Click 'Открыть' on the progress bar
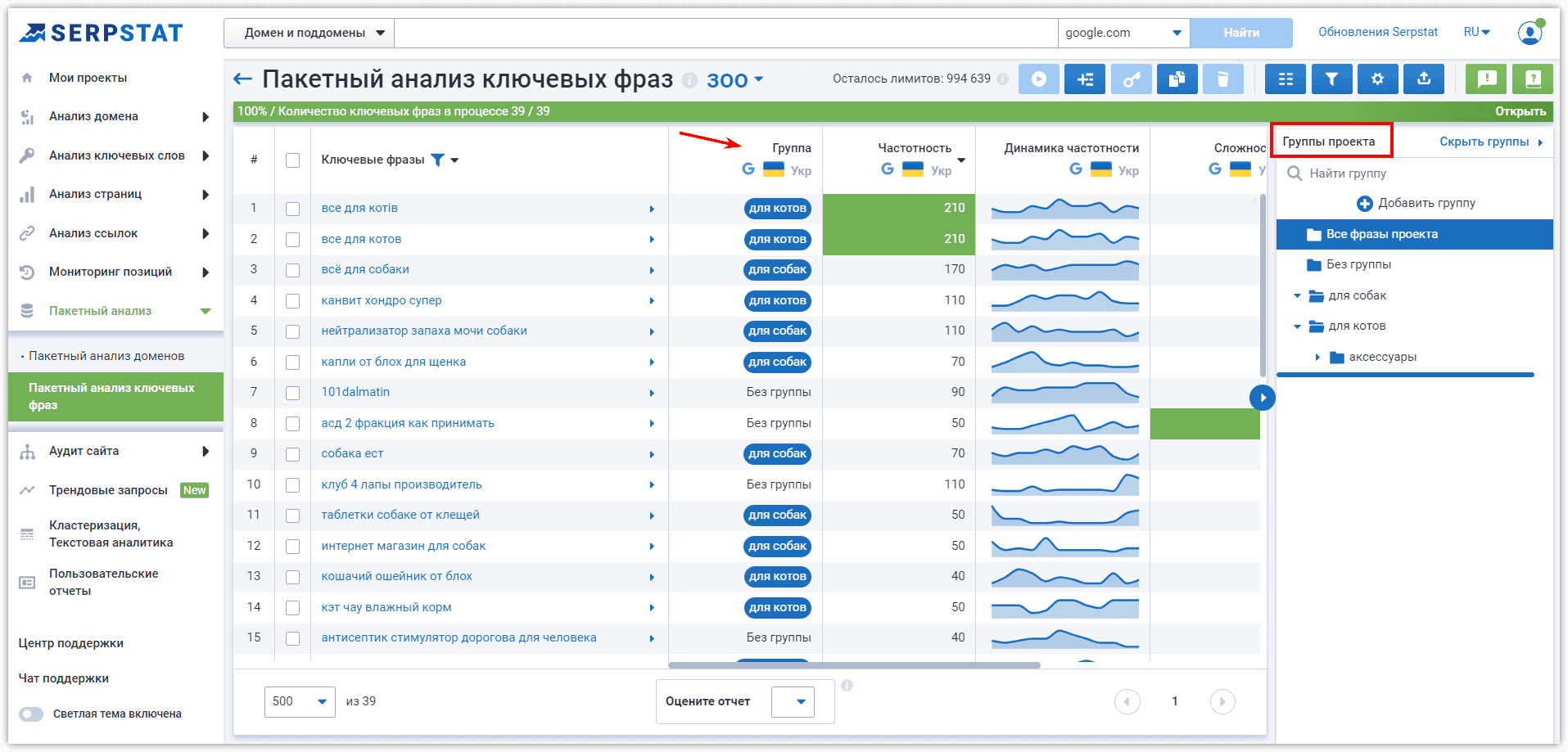 pyautogui.click(x=1521, y=111)
